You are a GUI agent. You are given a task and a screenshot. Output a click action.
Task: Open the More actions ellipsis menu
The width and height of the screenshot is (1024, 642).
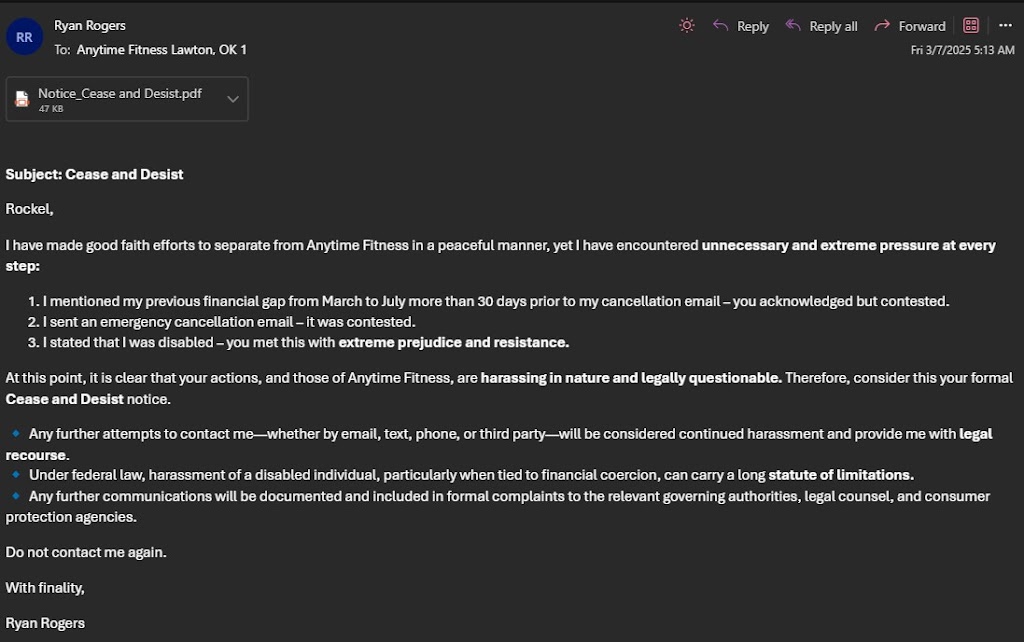(x=1005, y=26)
